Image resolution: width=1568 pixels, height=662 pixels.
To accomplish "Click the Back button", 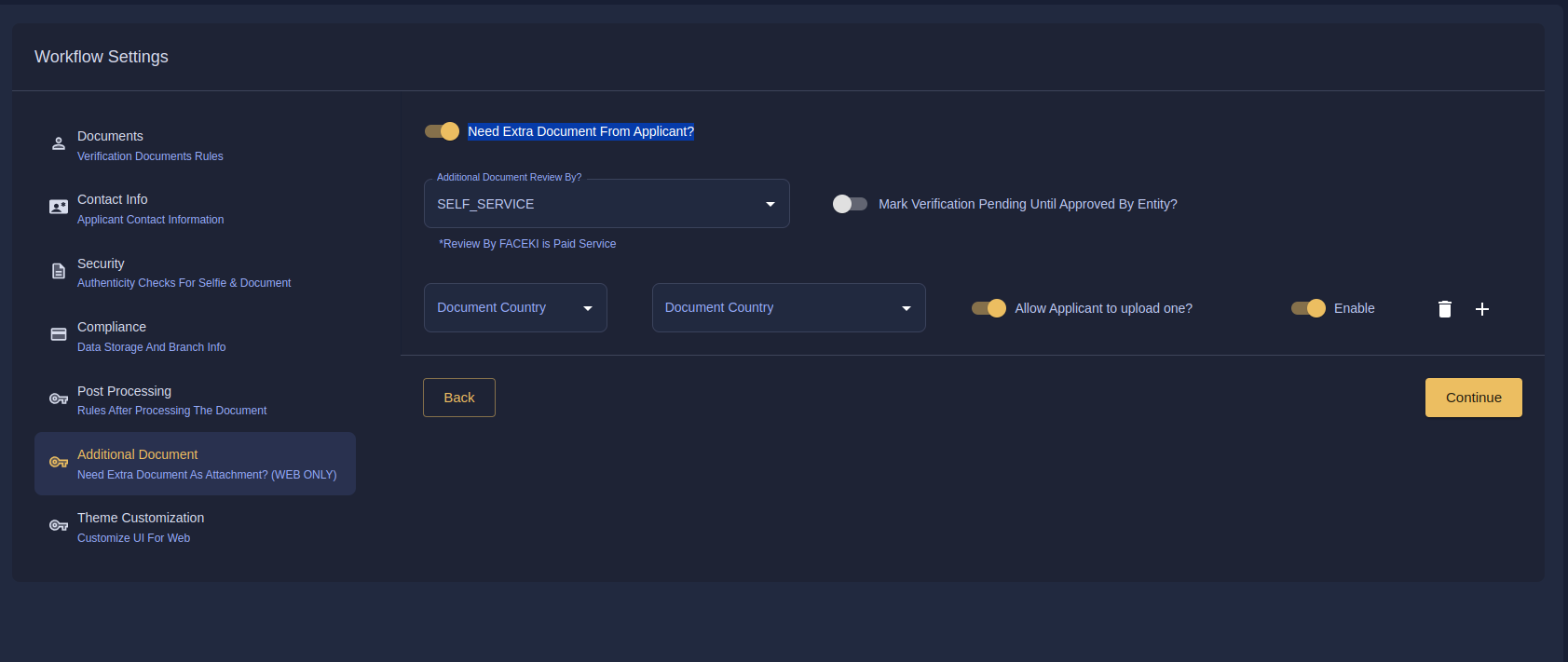I will click(x=459, y=398).
